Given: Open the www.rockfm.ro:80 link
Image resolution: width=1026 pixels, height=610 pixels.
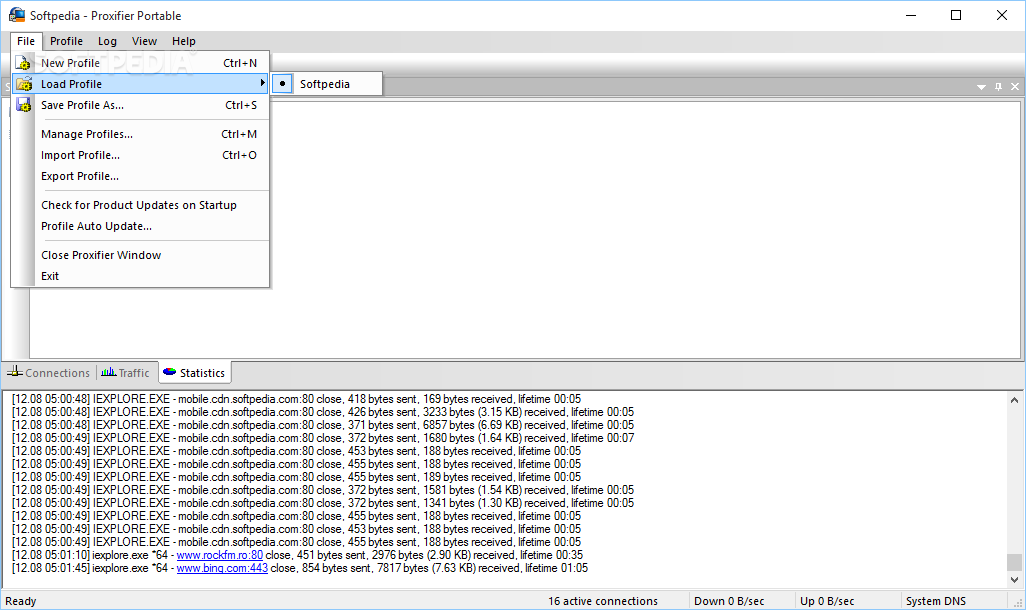Looking at the screenshot, I should pyautogui.click(x=220, y=555).
